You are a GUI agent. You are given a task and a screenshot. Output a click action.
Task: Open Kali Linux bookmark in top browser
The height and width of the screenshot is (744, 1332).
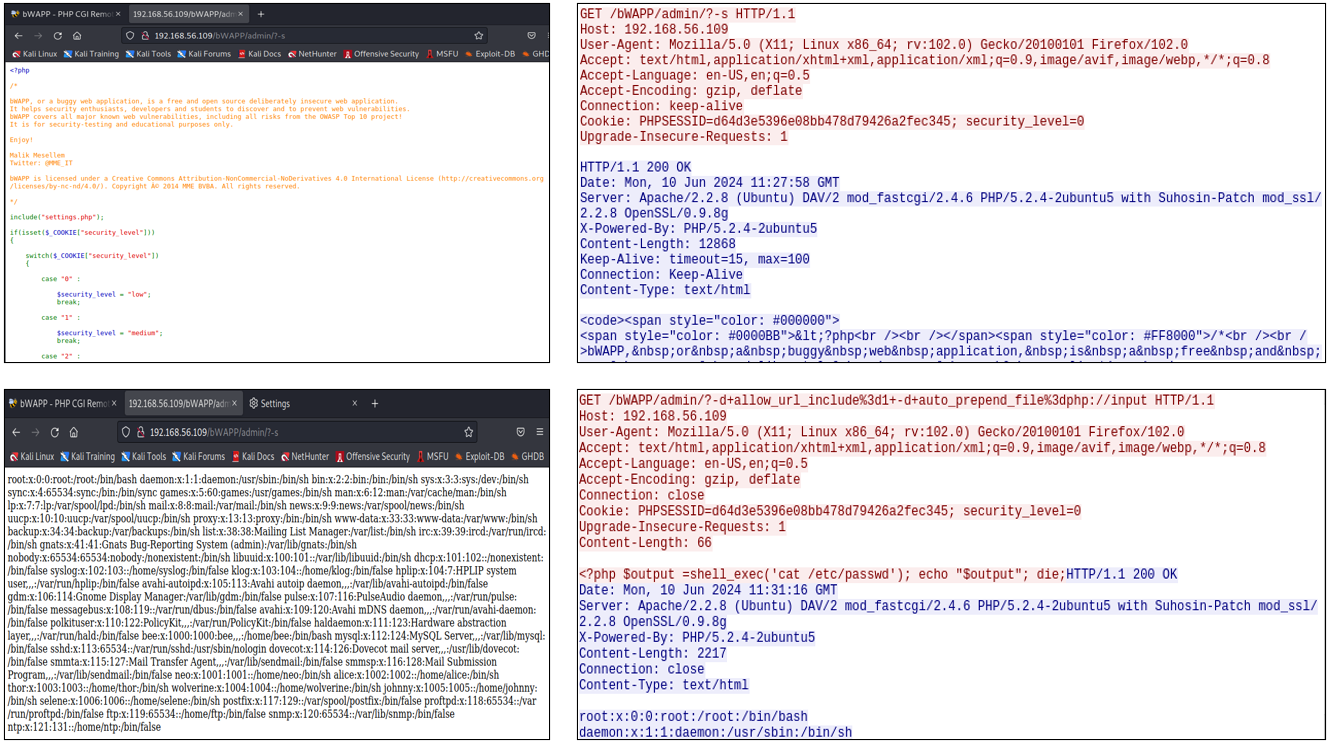coord(35,54)
